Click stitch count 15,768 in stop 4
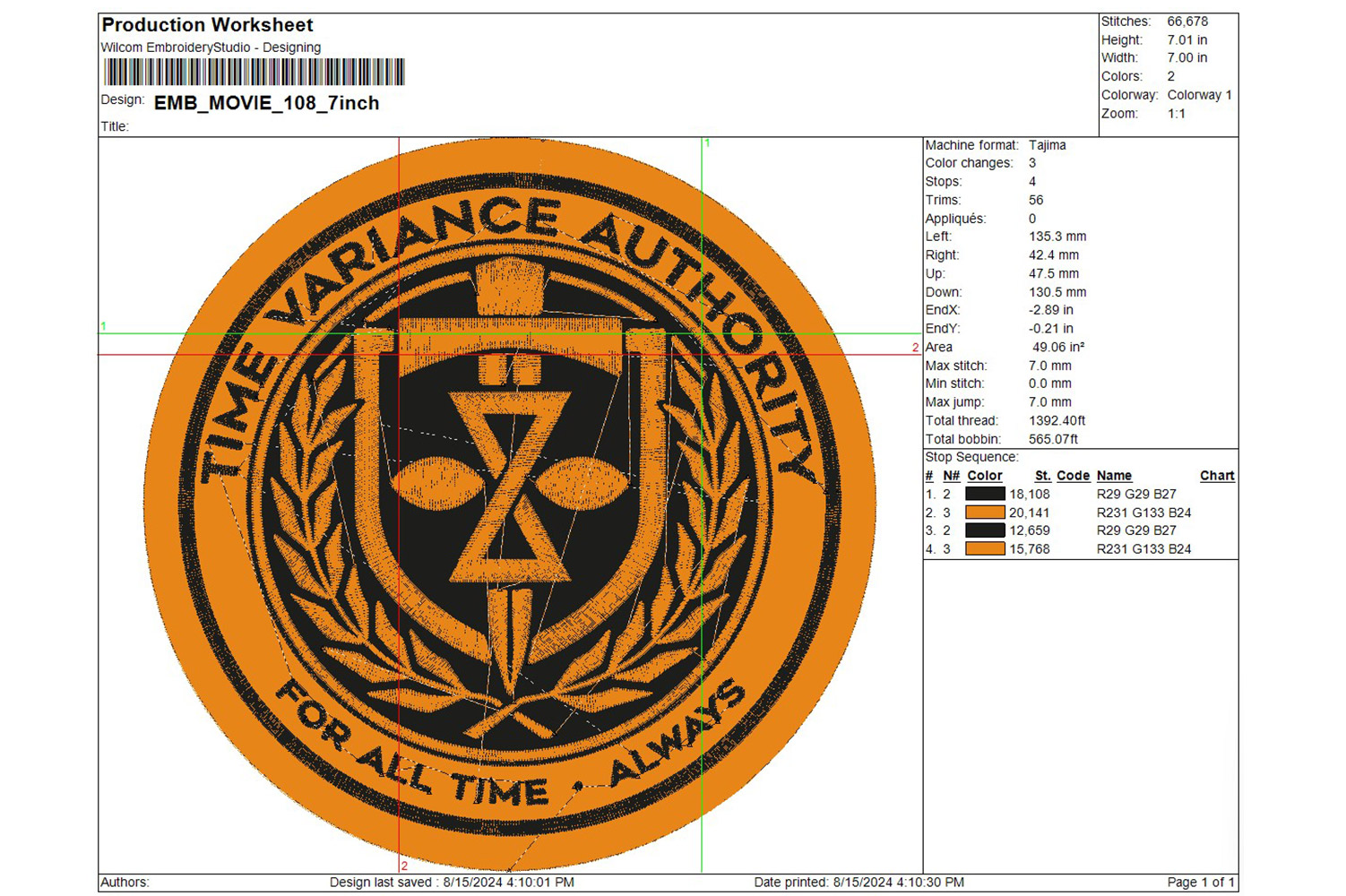This screenshot has height=896, width=1346. click(x=1030, y=550)
